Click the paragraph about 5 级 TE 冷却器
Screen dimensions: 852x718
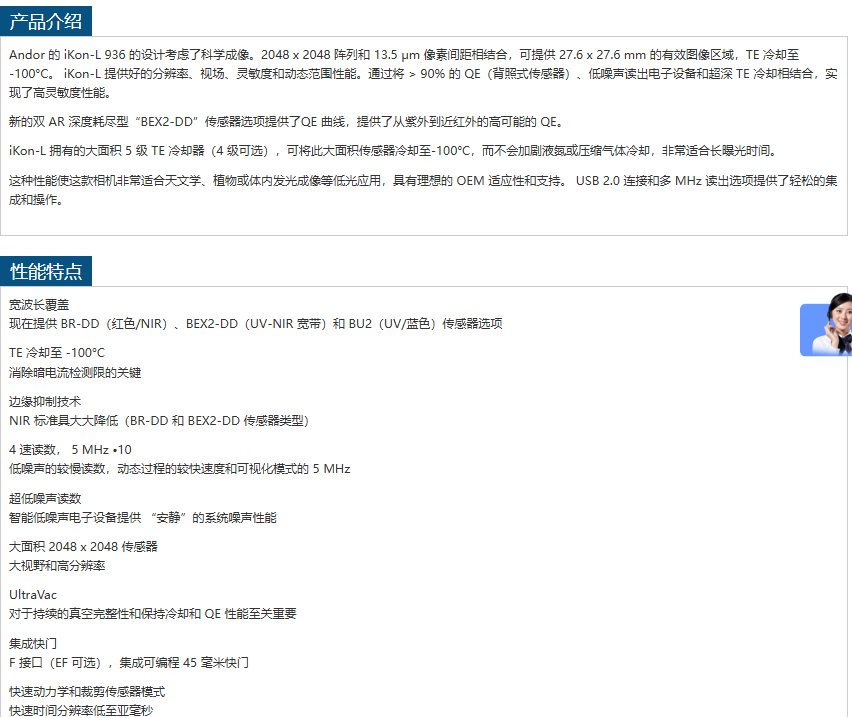392,151
